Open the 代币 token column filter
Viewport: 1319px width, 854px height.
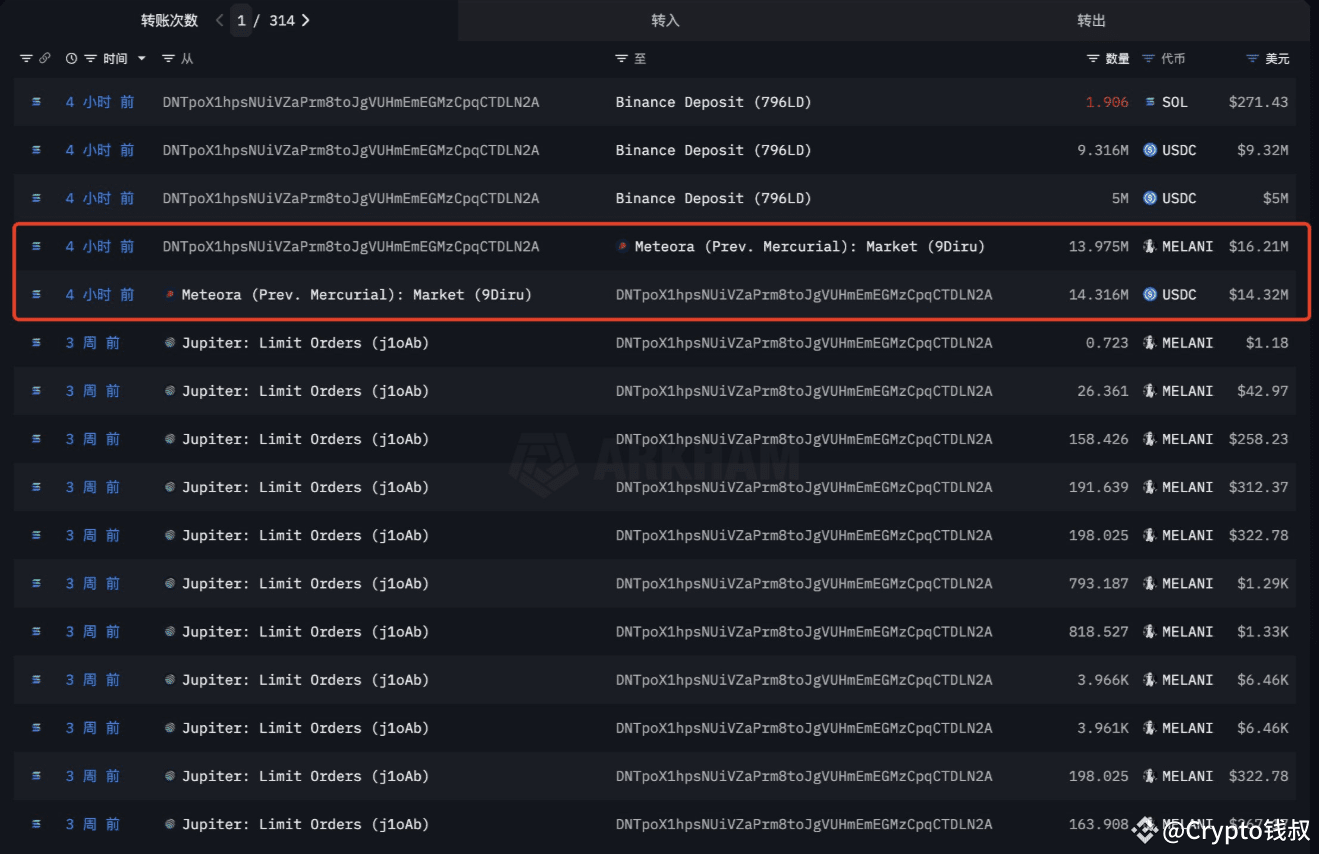pos(1149,59)
